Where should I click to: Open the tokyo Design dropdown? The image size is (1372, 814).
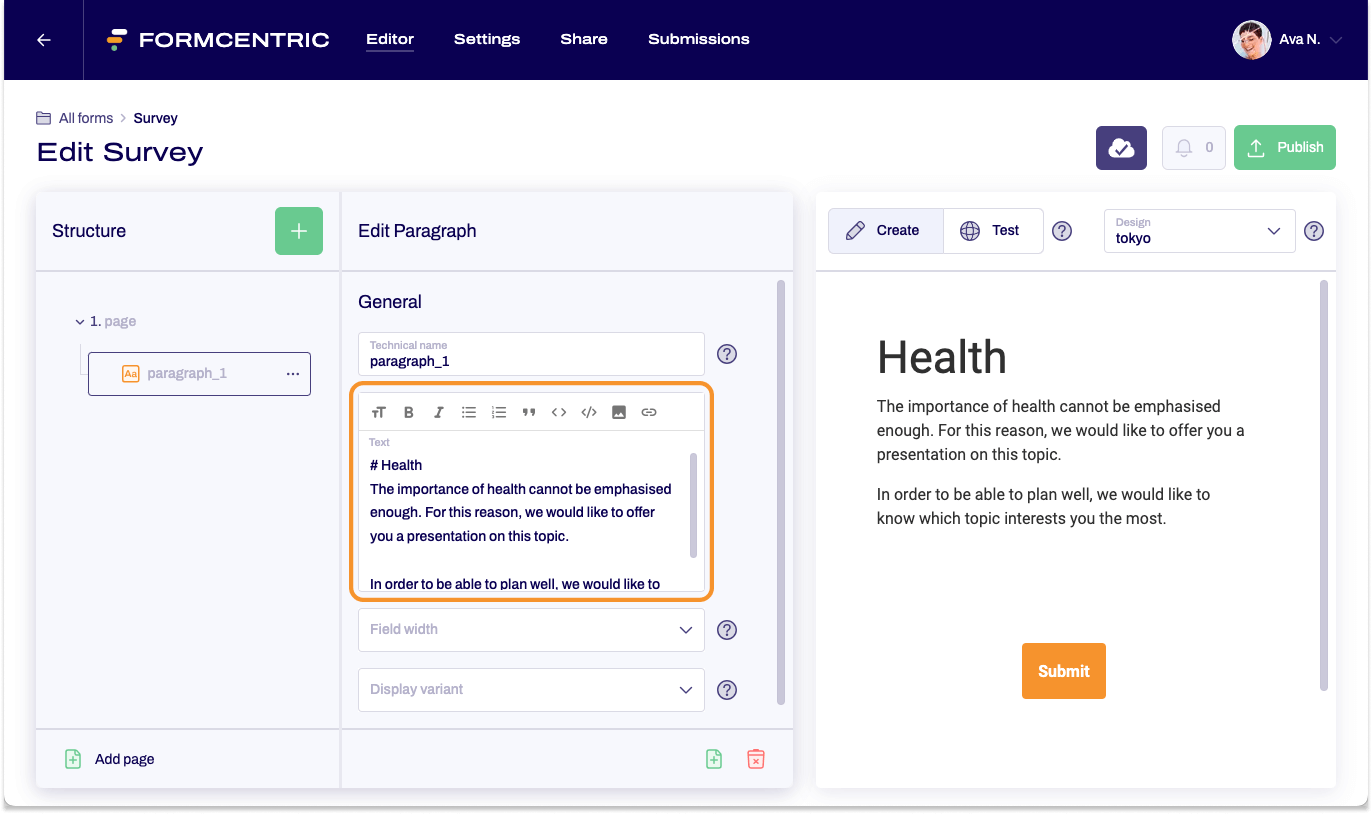click(1199, 231)
